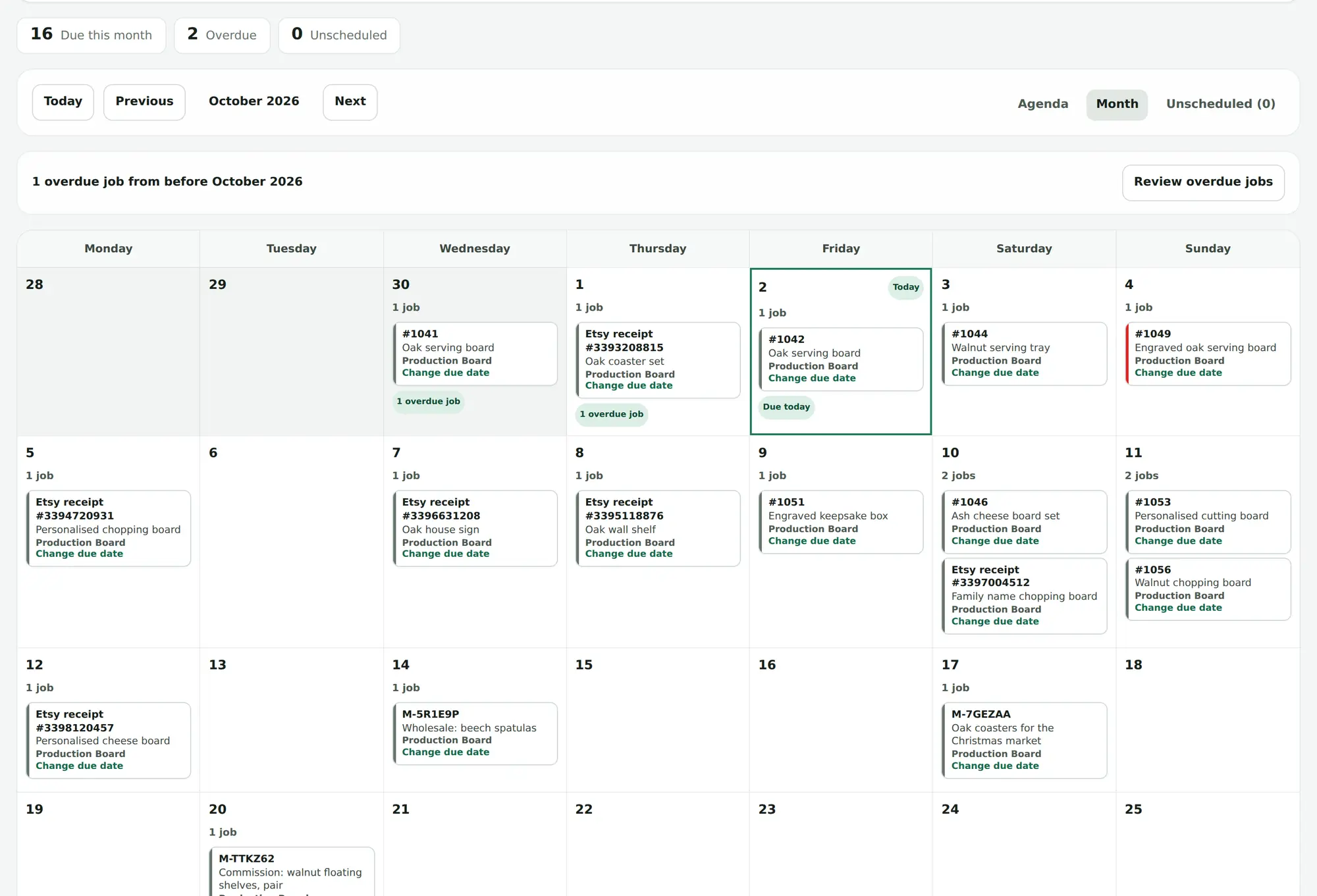Click the 1 overdue job badge on Wednesday 30

[428, 402]
